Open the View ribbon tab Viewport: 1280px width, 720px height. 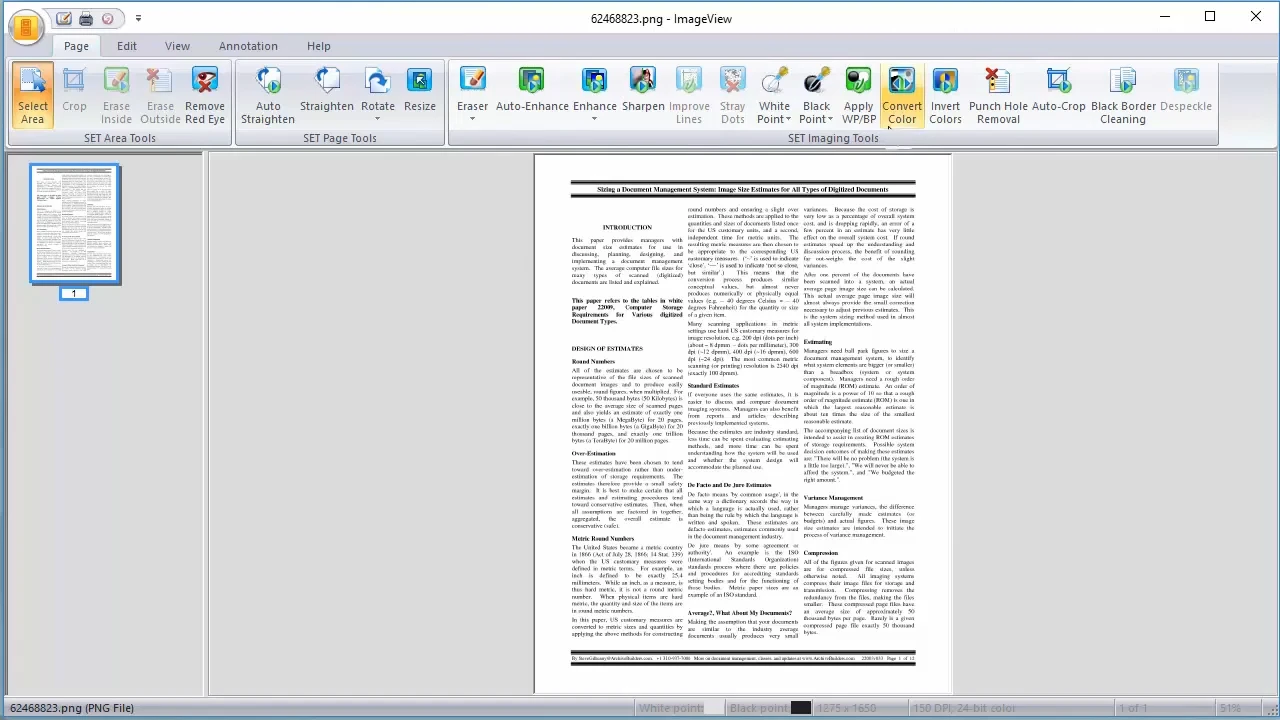click(x=177, y=46)
